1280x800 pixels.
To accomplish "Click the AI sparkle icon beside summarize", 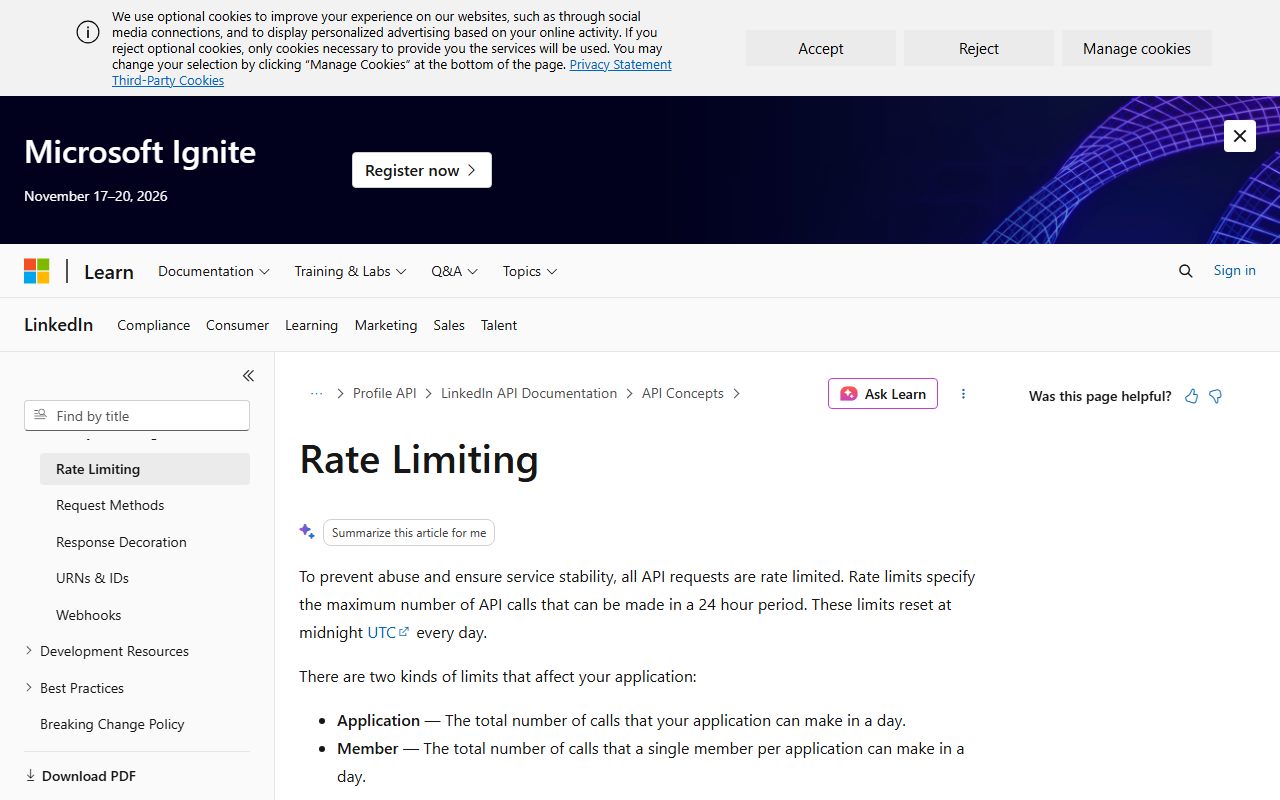I will tap(307, 532).
